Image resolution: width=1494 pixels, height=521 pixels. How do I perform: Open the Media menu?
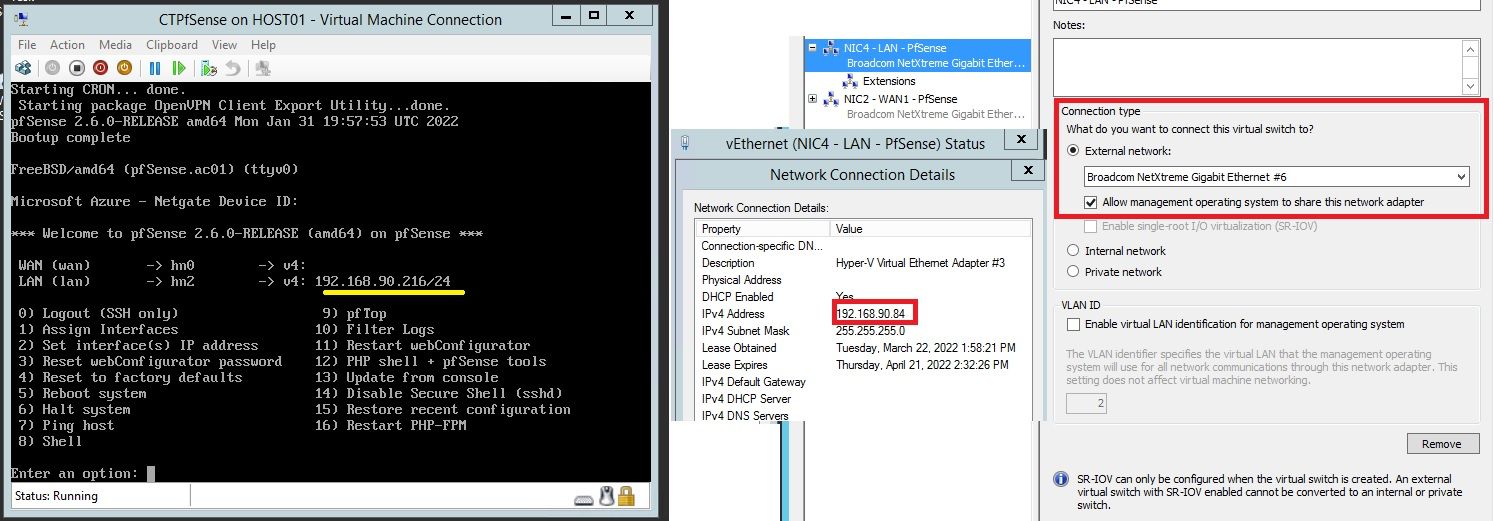(x=115, y=45)
